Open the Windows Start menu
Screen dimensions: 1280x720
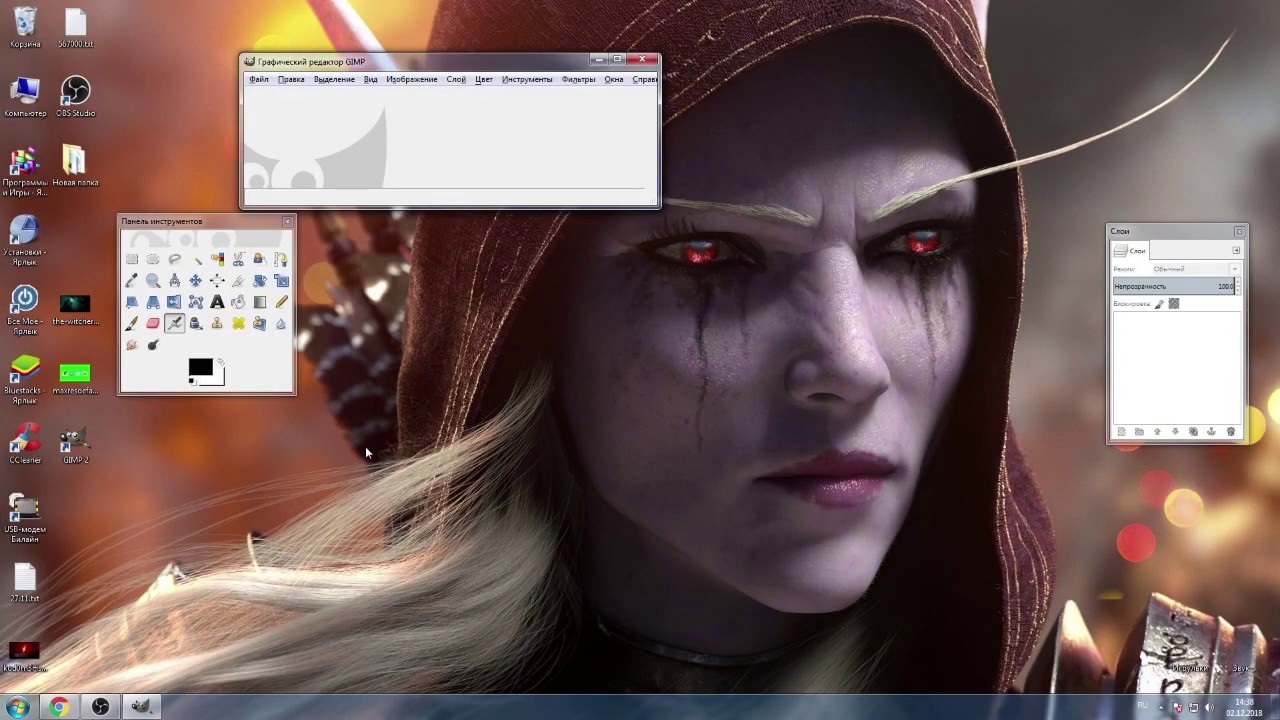tap(18, 707)
